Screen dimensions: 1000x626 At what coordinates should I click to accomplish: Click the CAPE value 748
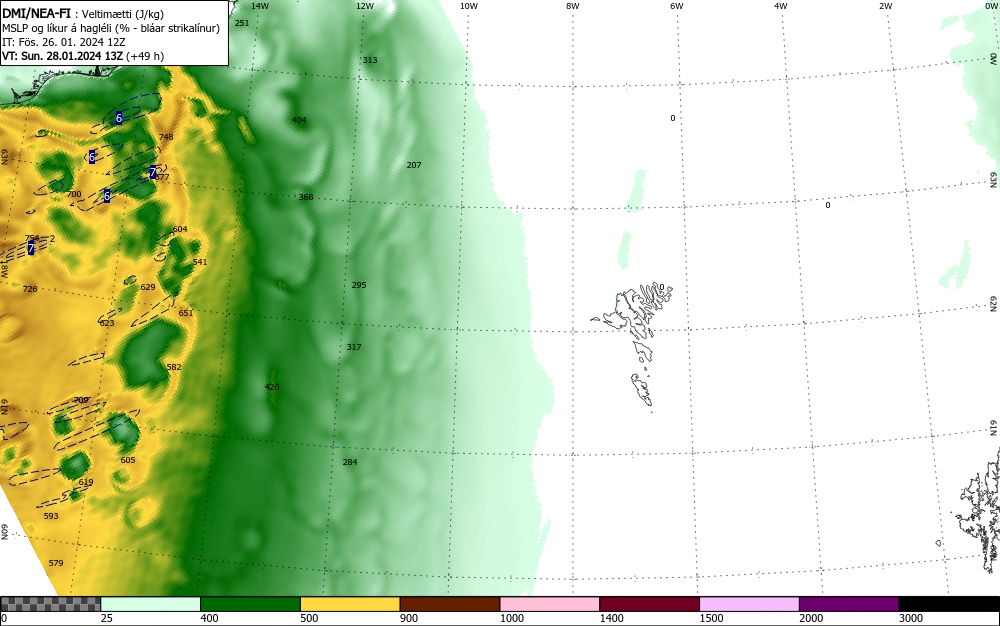point(166,137)
